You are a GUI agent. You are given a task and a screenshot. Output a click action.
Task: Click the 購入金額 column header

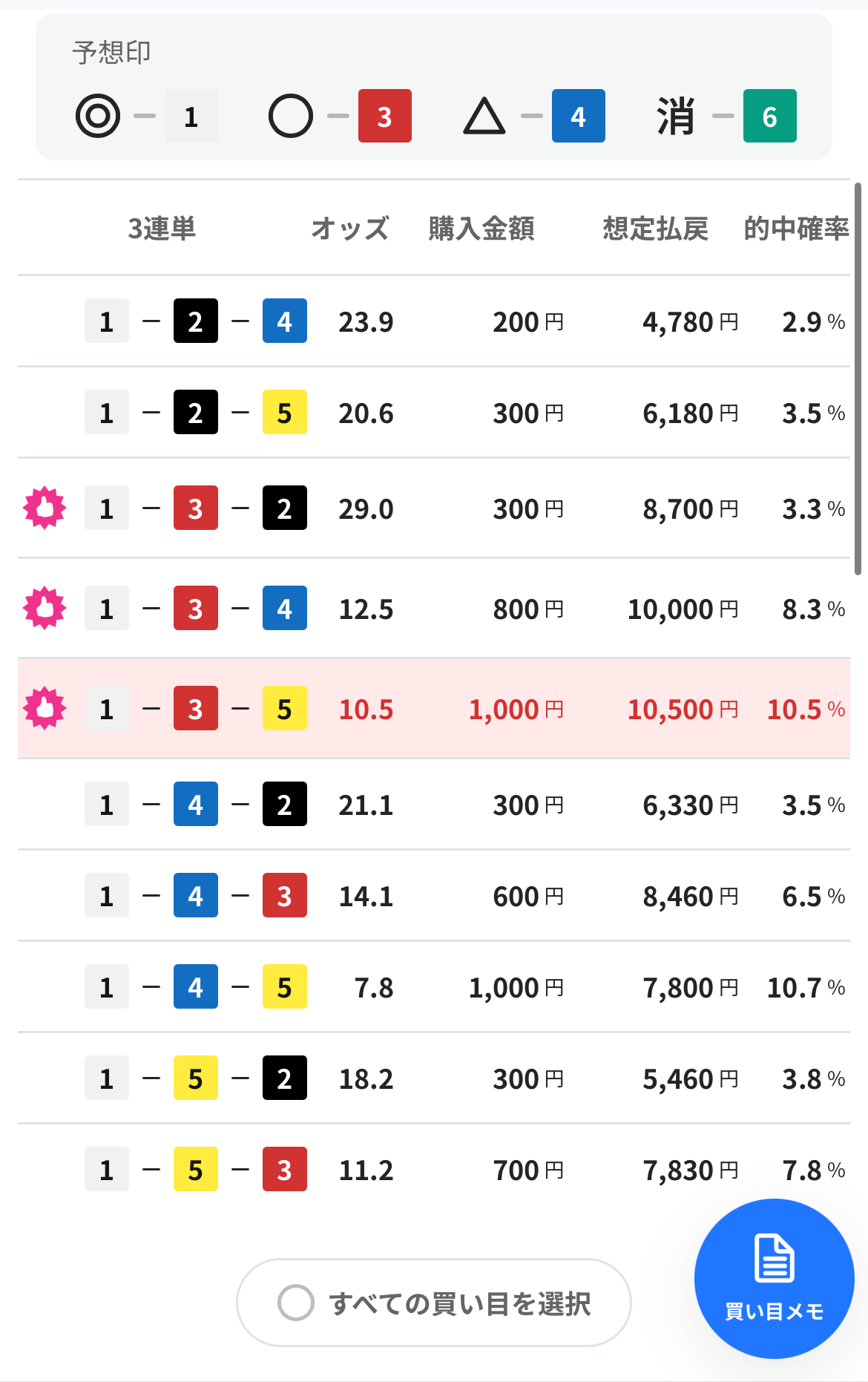(x=481, y=229)
